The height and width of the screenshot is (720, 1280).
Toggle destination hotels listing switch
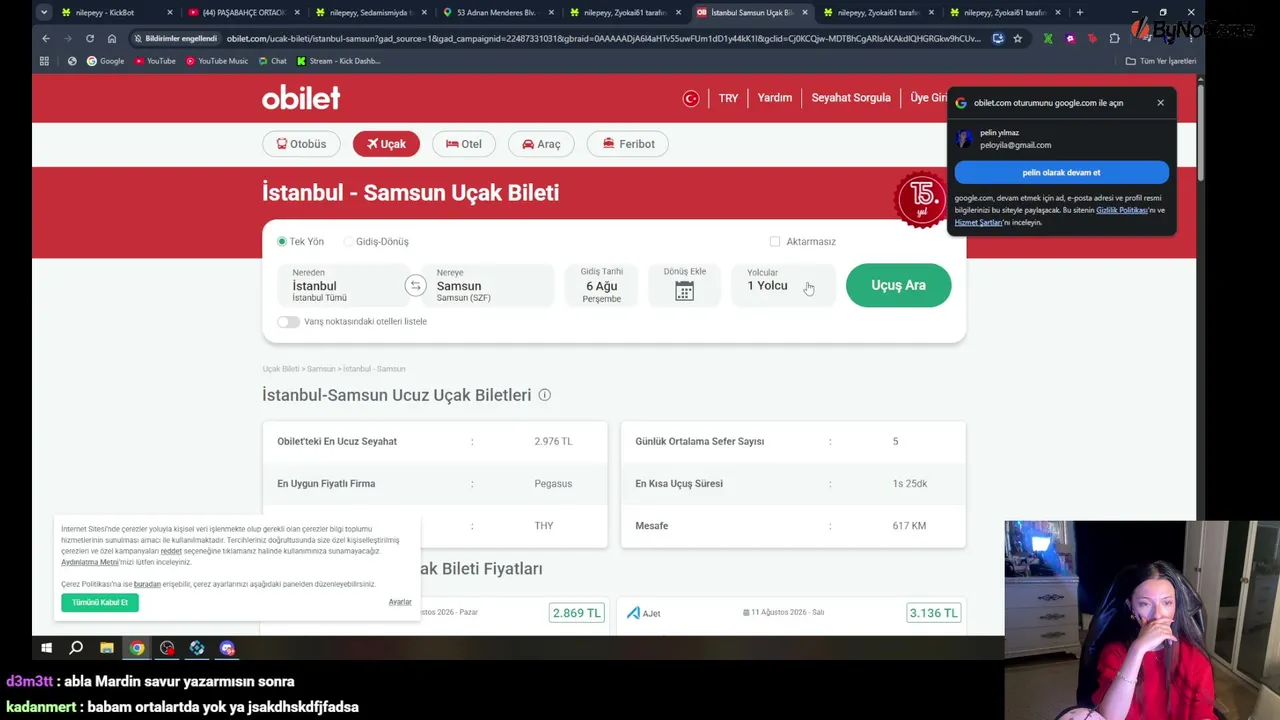click(x=288, y=321)
